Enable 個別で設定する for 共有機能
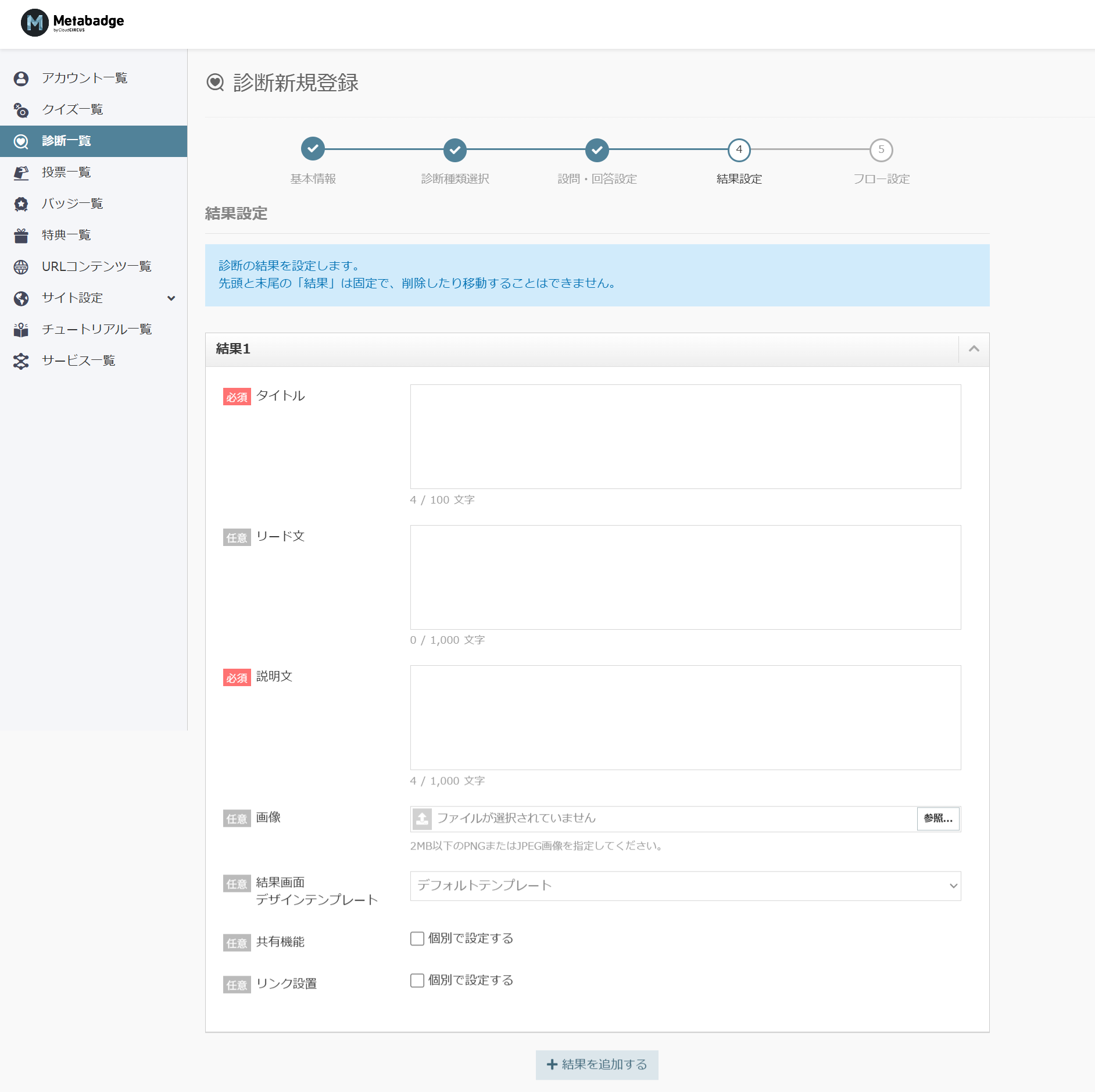 [x=417, y=938]
